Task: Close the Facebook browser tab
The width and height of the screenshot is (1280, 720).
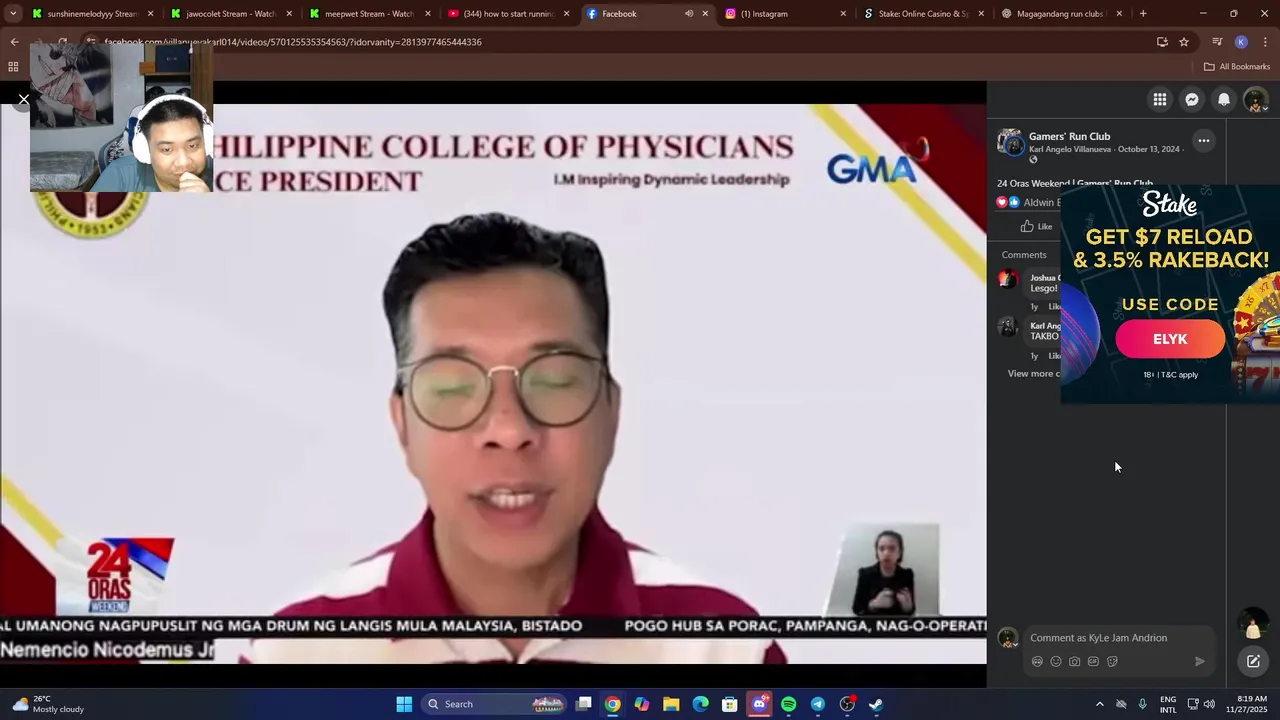Action: coord(705,14)
